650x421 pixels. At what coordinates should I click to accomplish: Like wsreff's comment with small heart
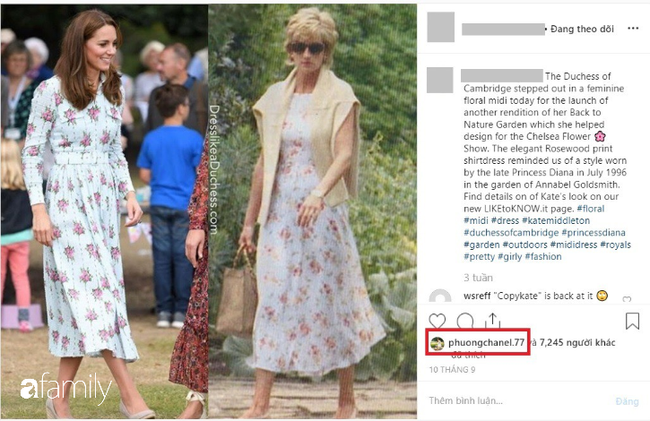click(627, 299)
